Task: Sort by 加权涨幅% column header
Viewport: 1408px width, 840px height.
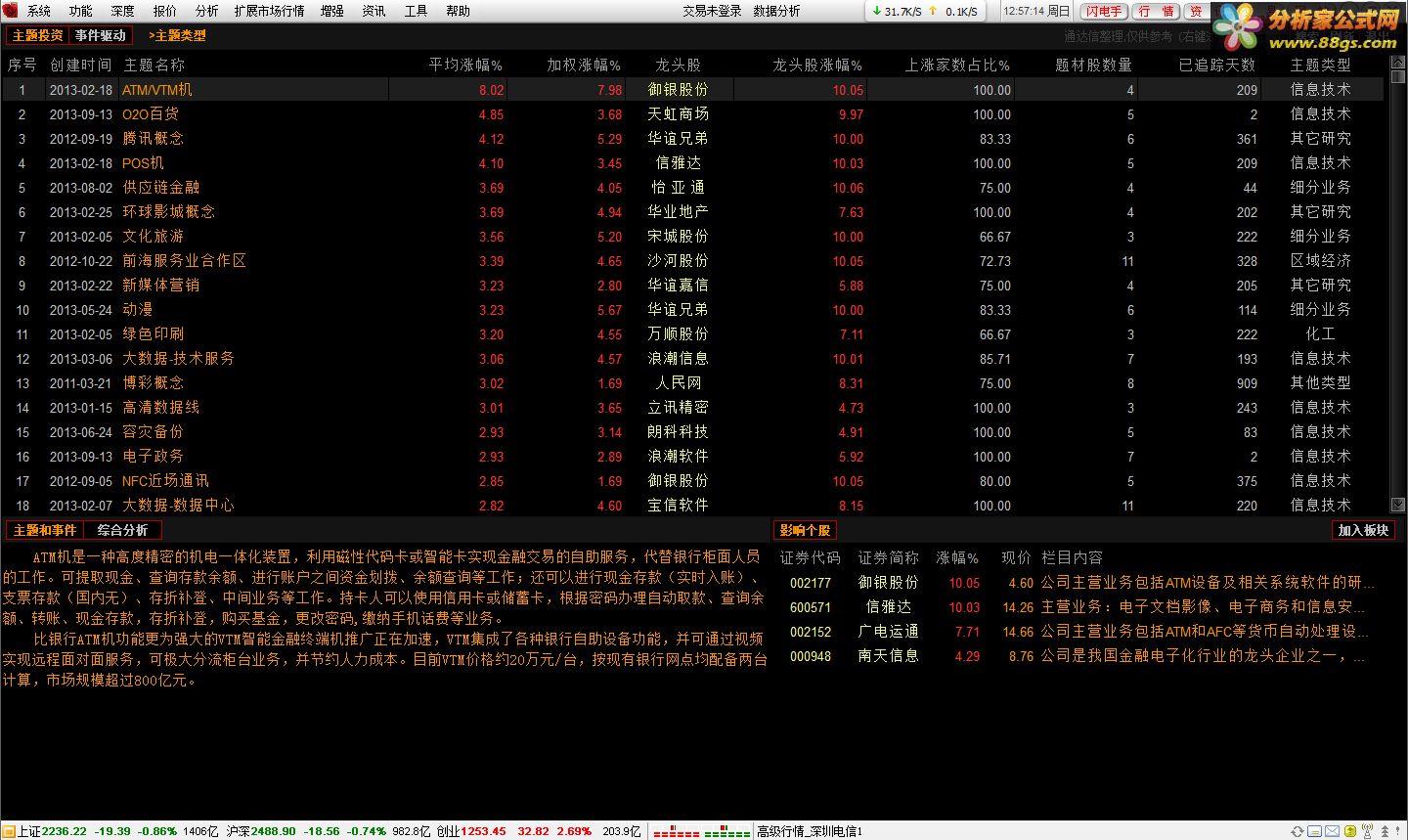Action: (x=584, y=65)
